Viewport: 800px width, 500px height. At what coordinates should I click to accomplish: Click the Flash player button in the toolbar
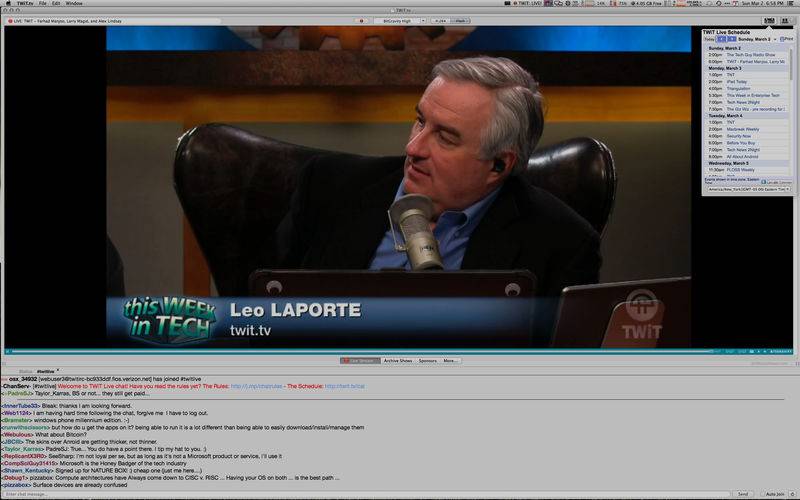click(x=461, y=21)
